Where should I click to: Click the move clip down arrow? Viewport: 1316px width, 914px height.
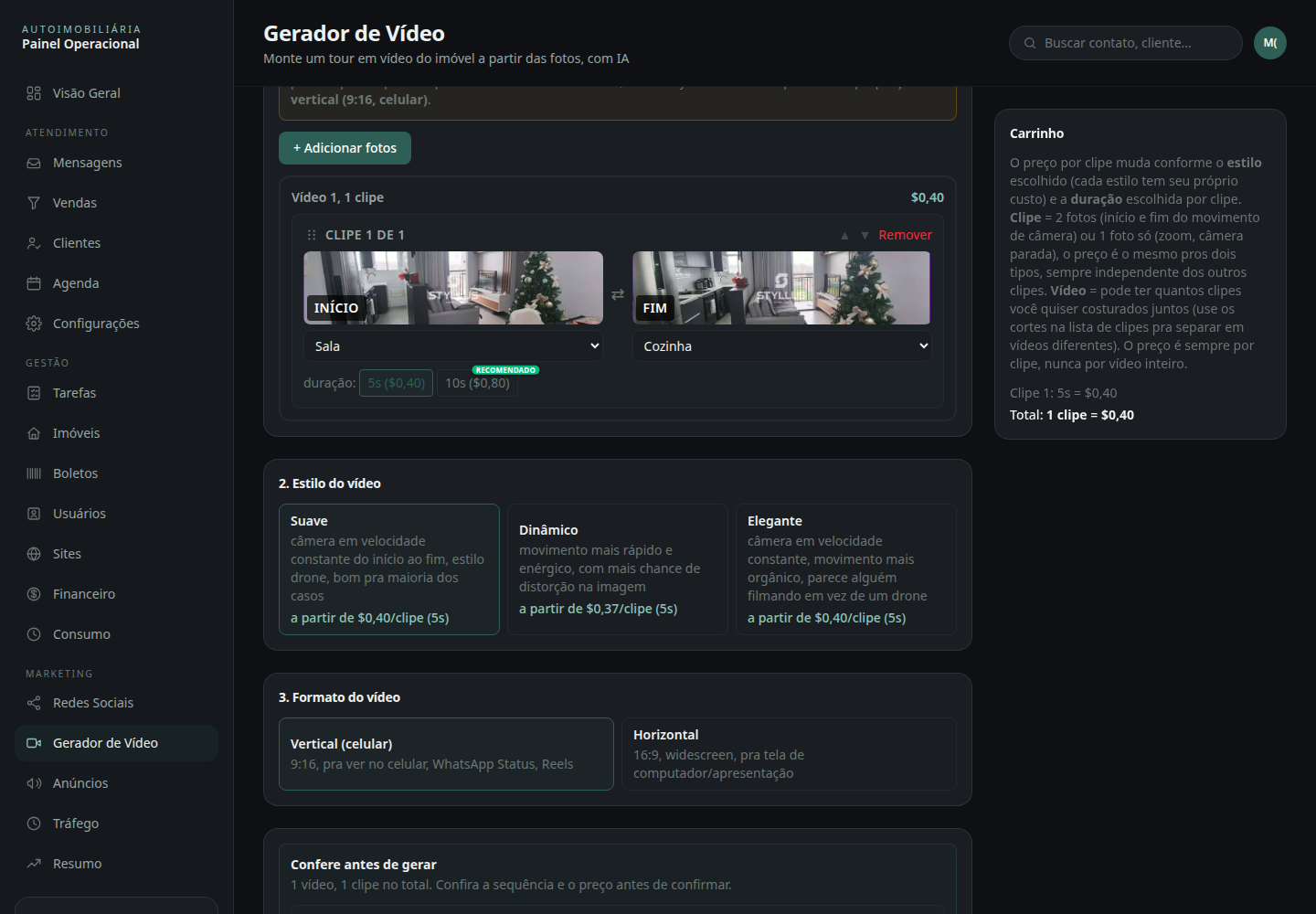pyautogui.click(x=865, y=236)
